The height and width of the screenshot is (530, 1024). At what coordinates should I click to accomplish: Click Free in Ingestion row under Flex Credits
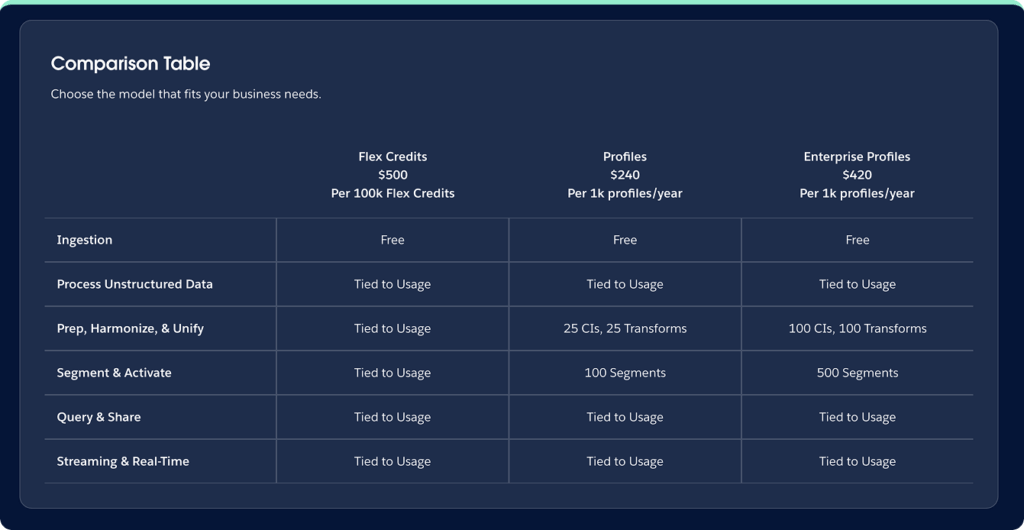tap(392, 240)
